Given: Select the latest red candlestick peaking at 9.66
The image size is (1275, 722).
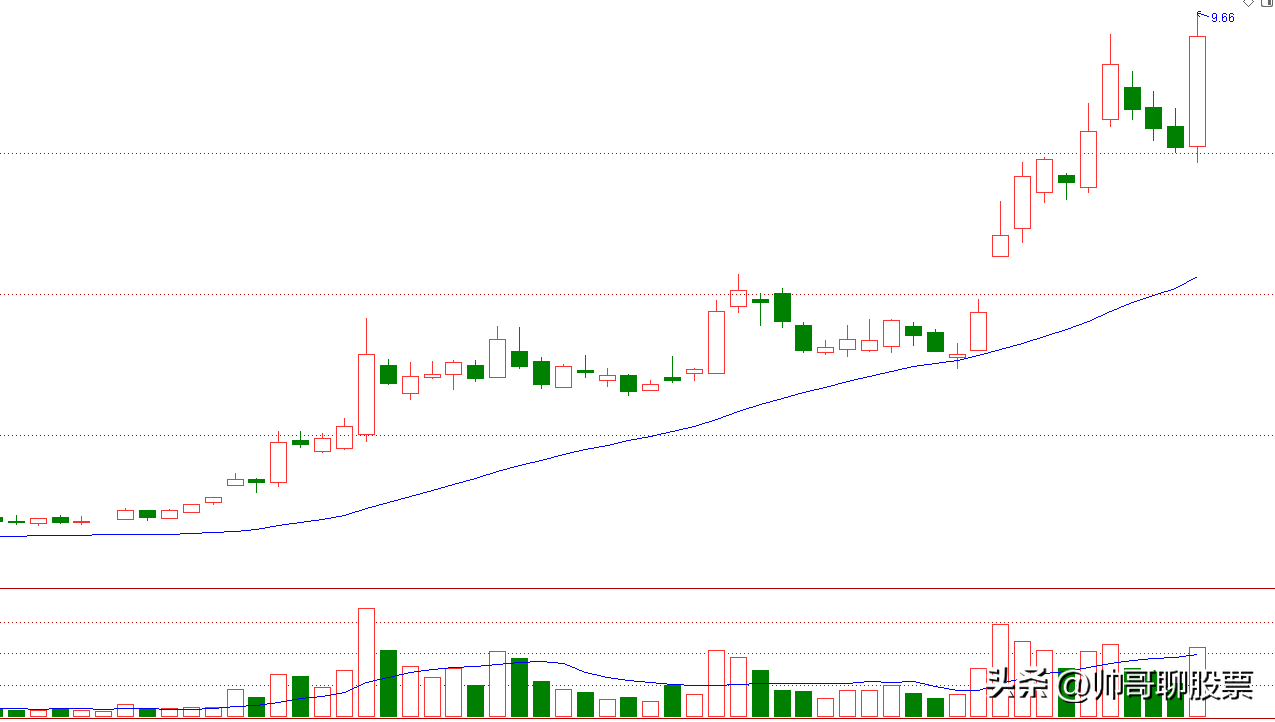Looking at the screenshot, I should tap(1197, 88).
